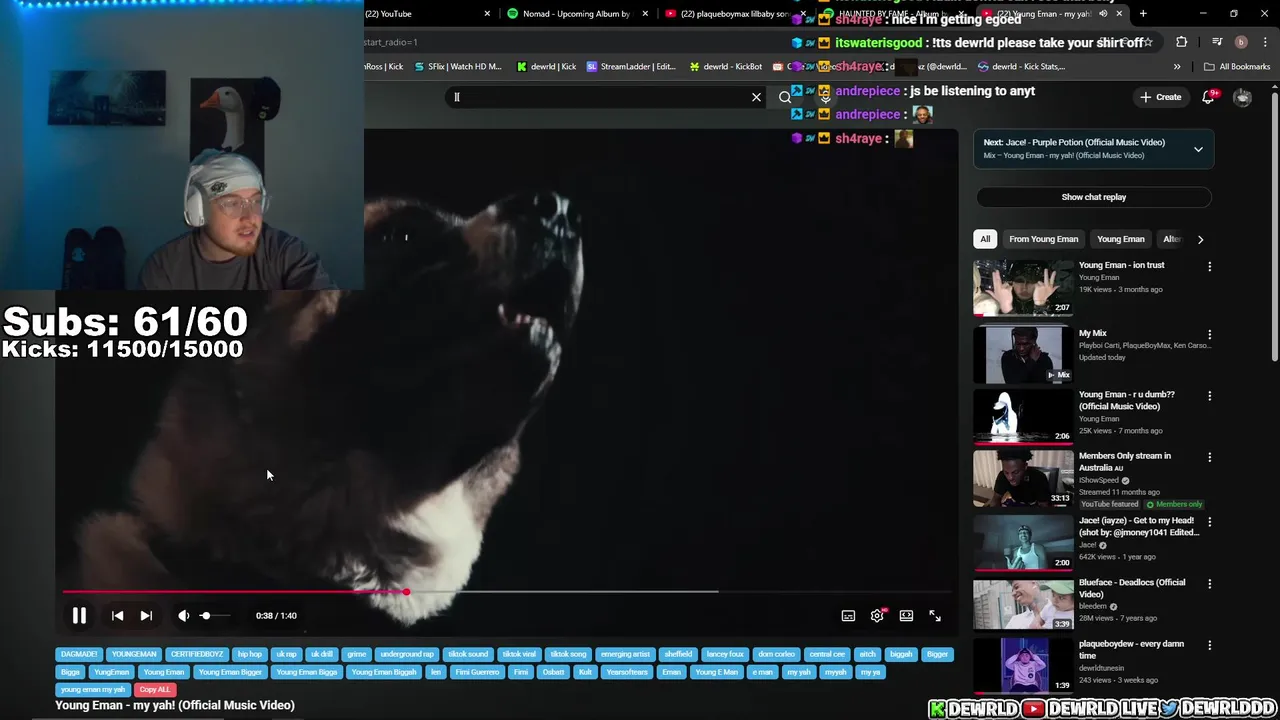Show more filter chips with right arrow
This screenshot has width=1280, height=720.
coord(1200,239)
